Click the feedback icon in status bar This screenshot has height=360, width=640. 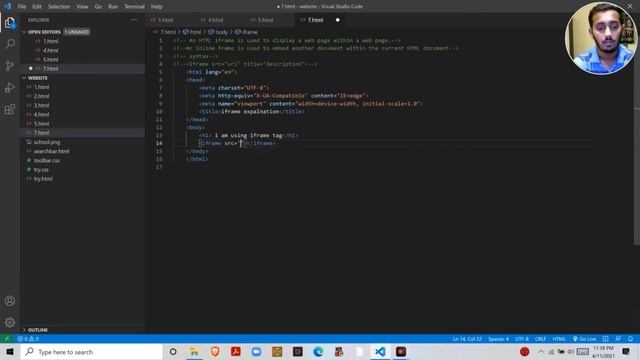[618, 339]
